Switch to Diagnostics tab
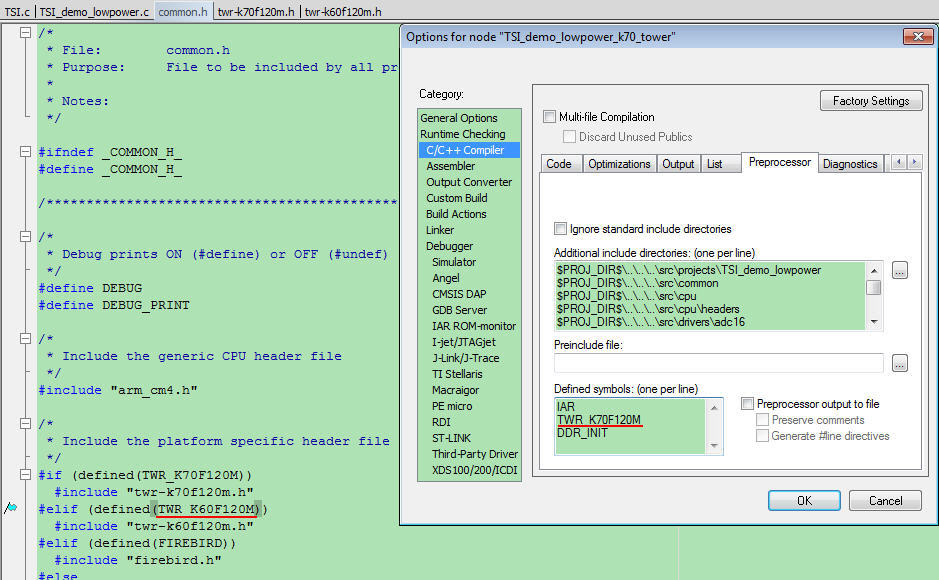Viewport: 939px width, 580px height. [x=850, y=164]
